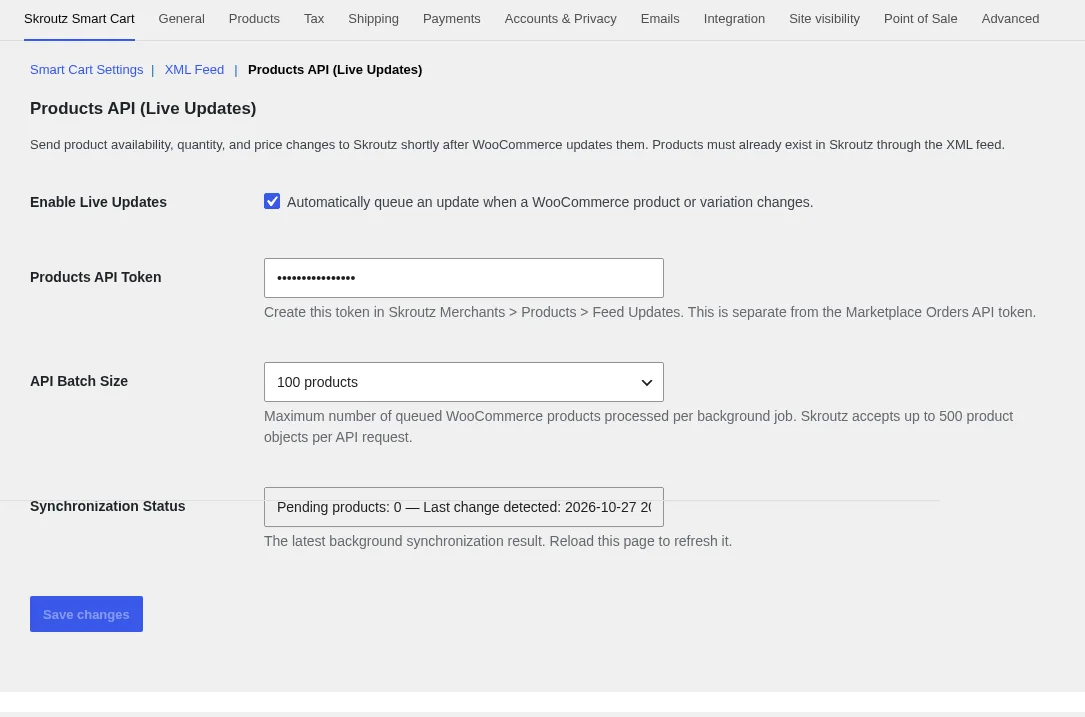Open the Shipping tab
This screenshot has width=1085, height=717.
[x=373, y=19]
